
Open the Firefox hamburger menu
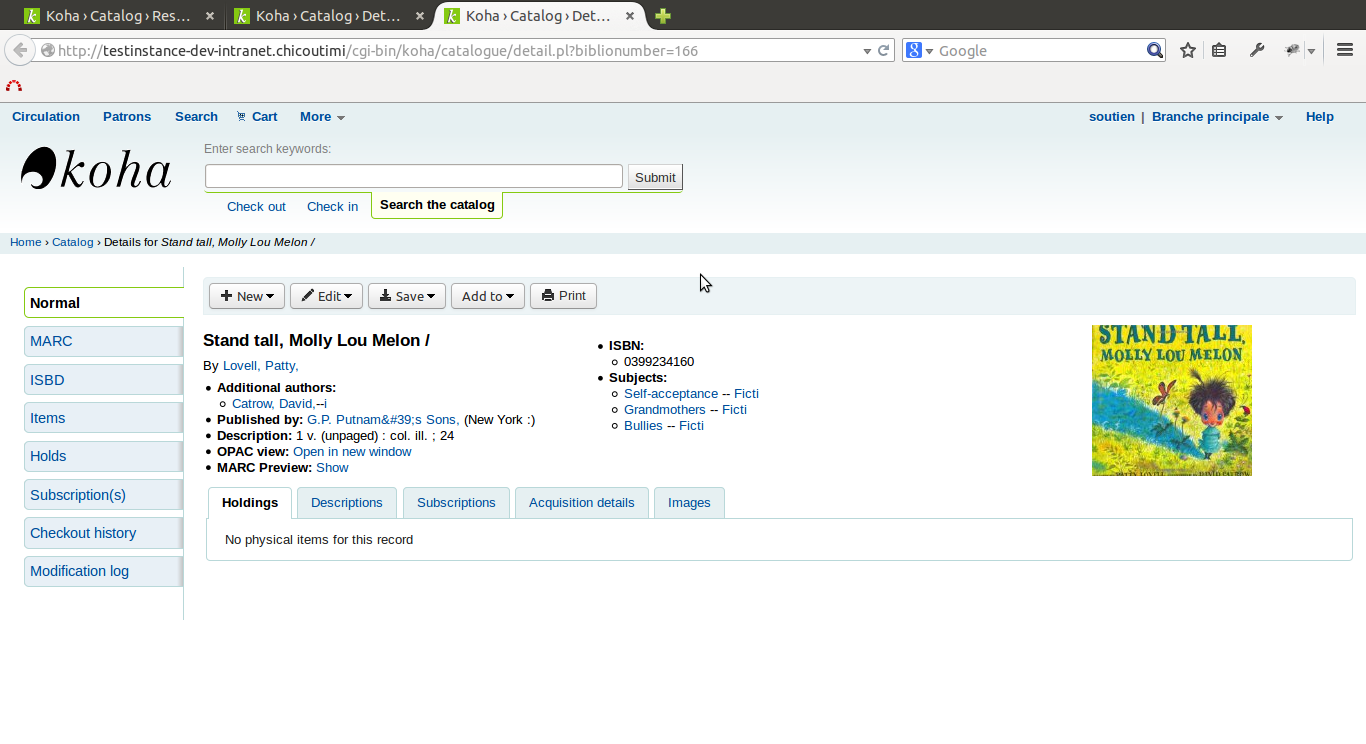pos(1344,51)
